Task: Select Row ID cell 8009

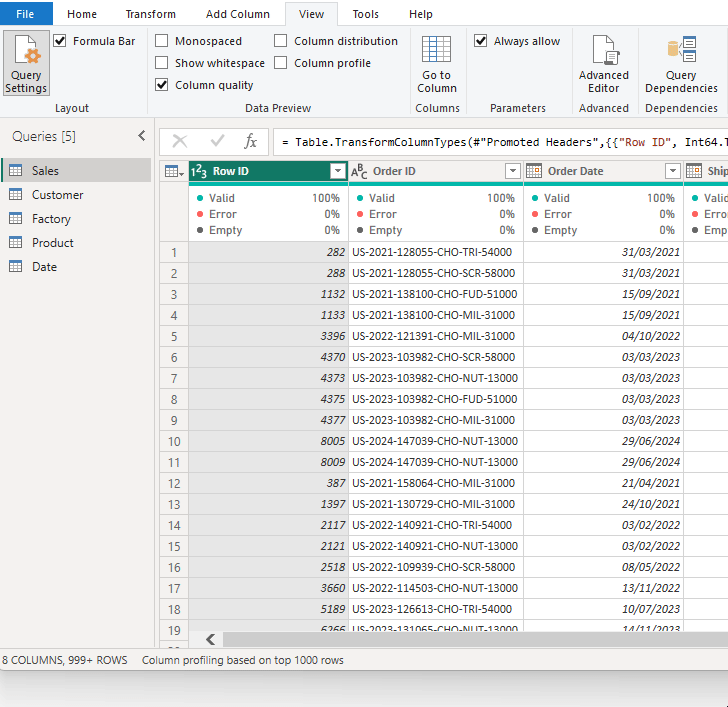Action: tap(268, 462)
